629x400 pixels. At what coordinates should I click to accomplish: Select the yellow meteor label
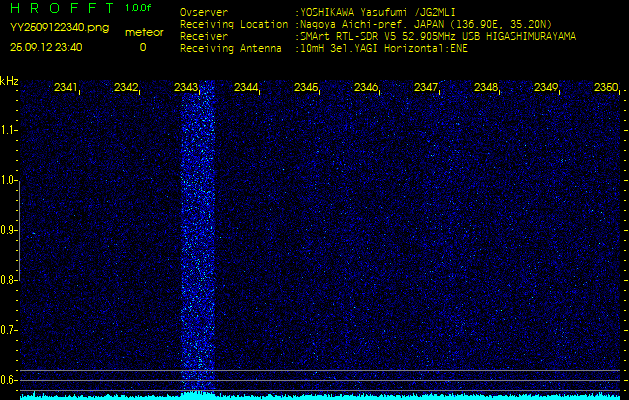click(144, 32)
